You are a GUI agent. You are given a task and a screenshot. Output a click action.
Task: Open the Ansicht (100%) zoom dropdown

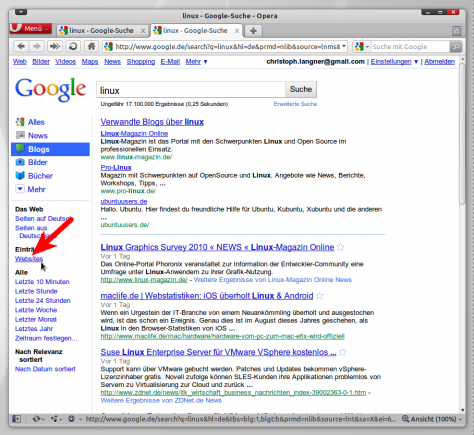431,419
